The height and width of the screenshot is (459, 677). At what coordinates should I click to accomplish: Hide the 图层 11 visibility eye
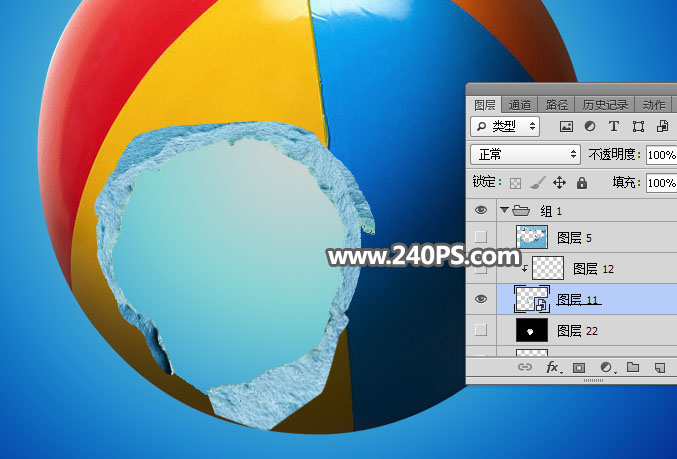coord(481,299)
